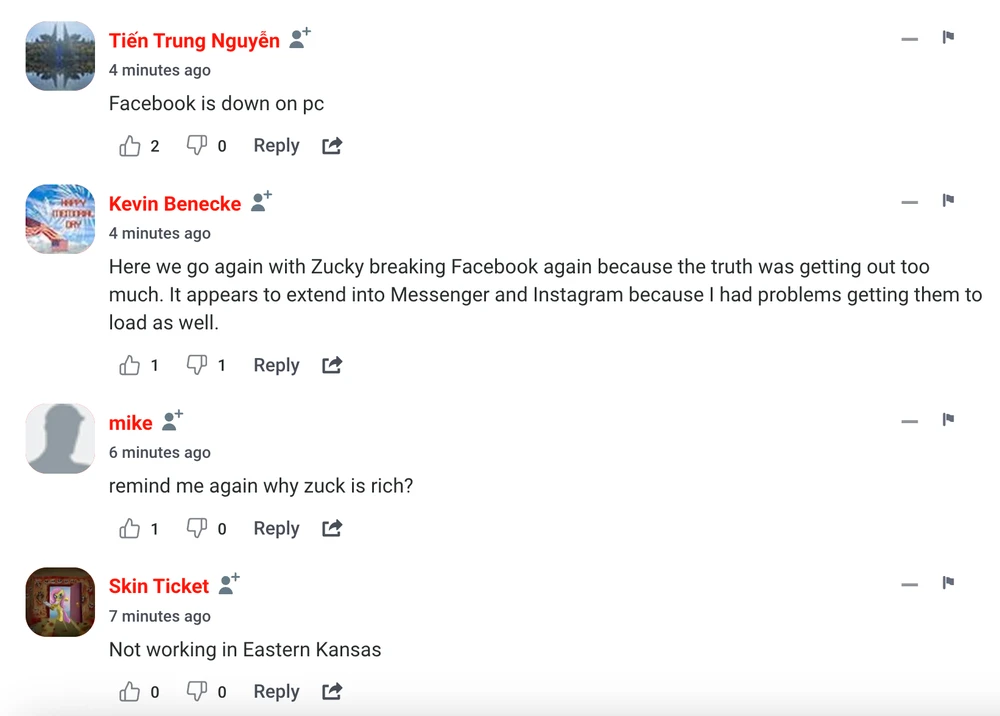Downvote mike's zuck is rich comment
This screenshot has height=716, width=1000.
click(x=197, y=528)
